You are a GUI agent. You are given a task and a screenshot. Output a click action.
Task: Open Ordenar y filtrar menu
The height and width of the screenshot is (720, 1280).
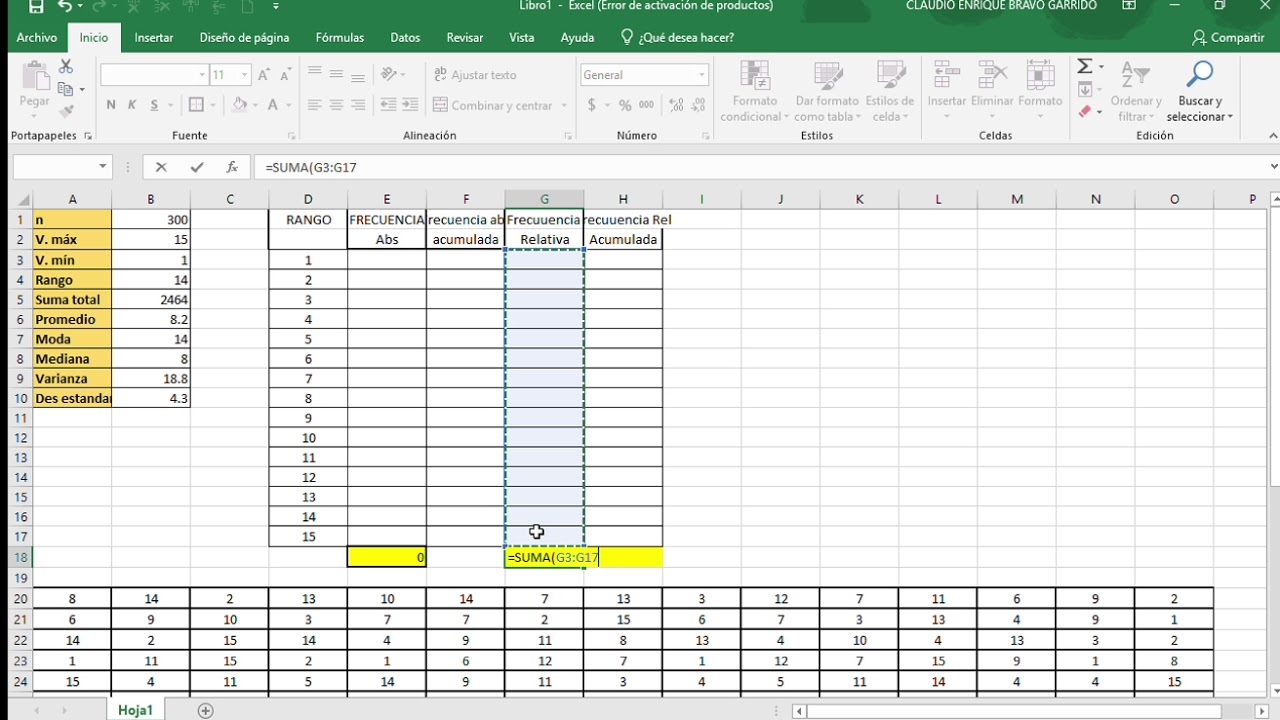[1135, 91]
